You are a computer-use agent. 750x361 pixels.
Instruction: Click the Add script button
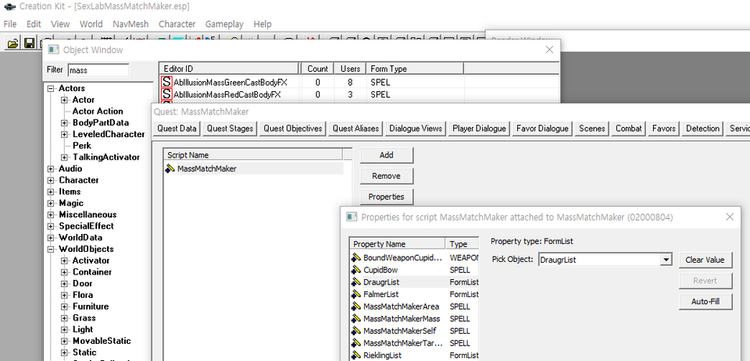(x=386, y=155)
